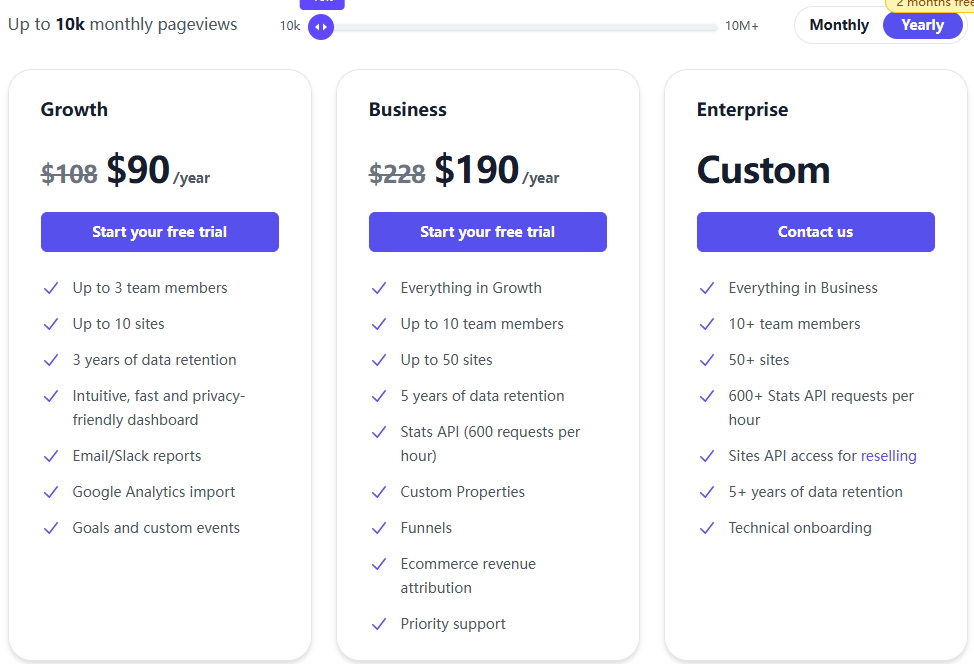The height and width of the screenshot is (664, 974).
Task: Click checkmark icon beside Goals and custom events
Action: (51, 528)
